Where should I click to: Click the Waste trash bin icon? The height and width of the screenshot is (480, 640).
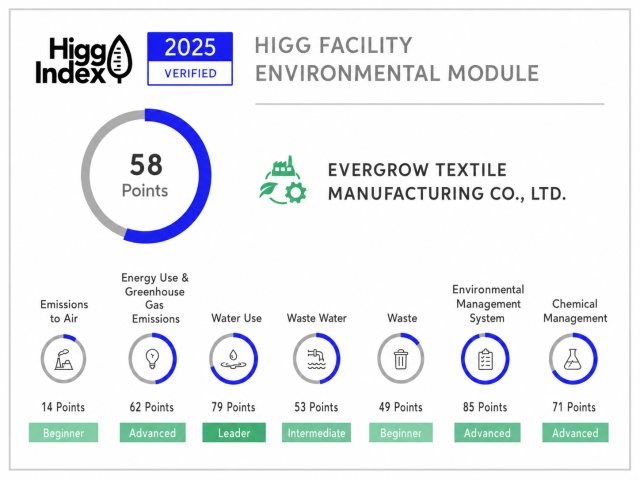coord(400,359)
